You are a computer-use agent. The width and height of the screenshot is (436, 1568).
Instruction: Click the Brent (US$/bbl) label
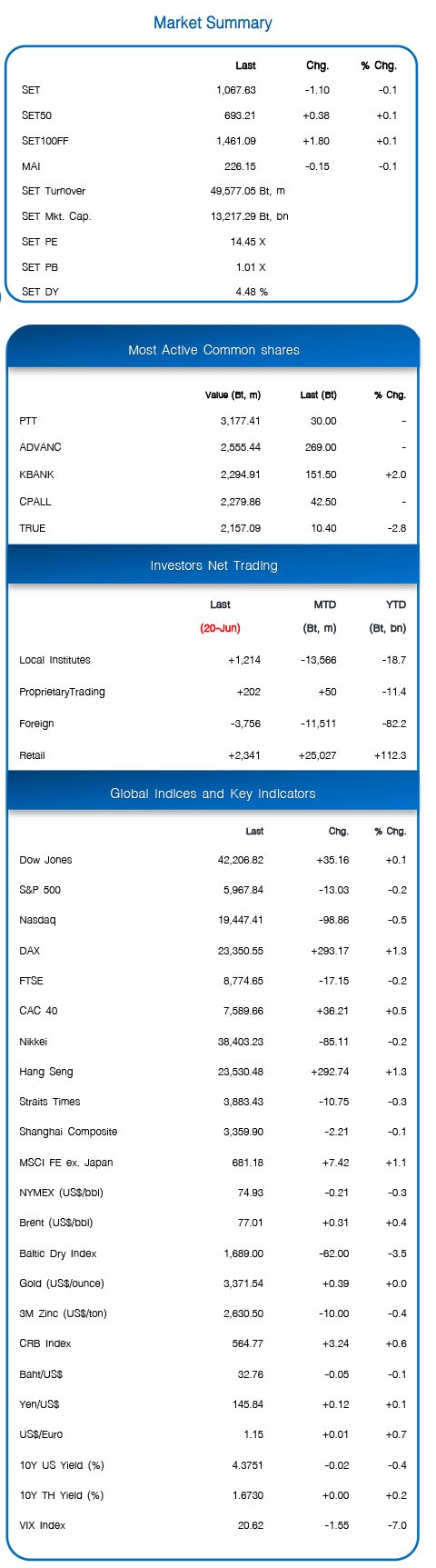55,1223
